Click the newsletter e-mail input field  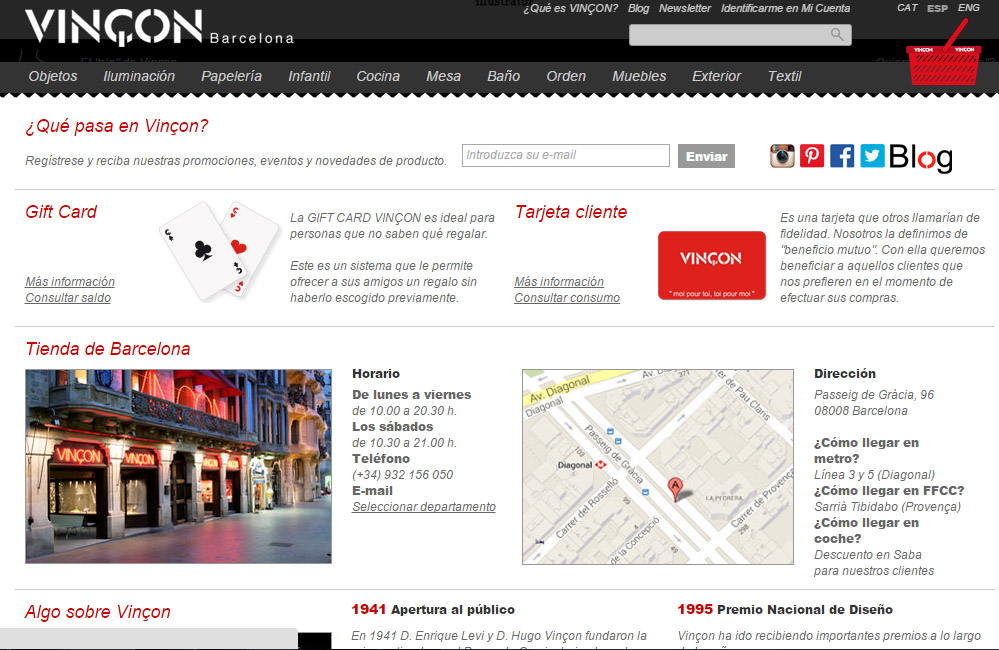(x=565, y=155)
